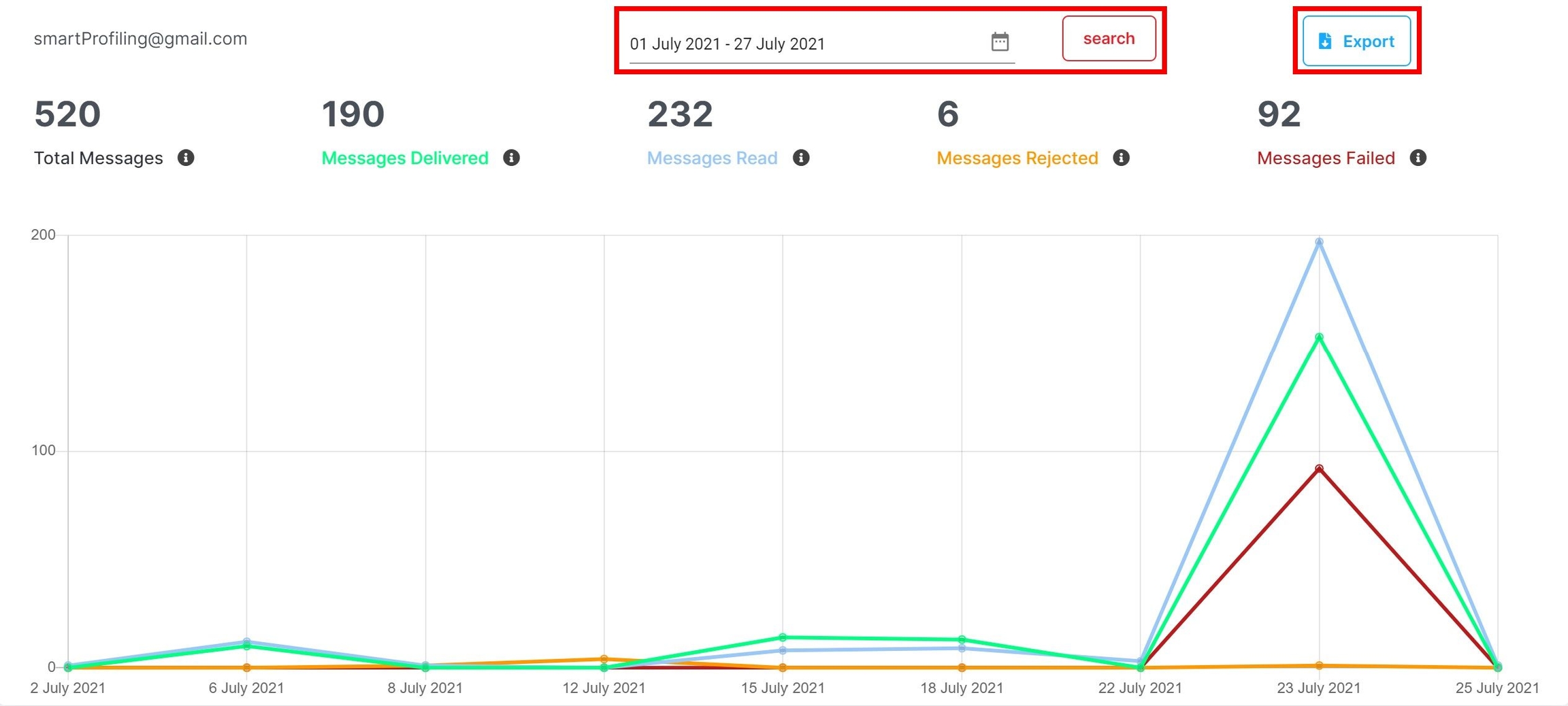Click blue Read point on 6 July
The height and width of the screenshot is (706, 1568).
pyautogui.click(x=246, y=641)
